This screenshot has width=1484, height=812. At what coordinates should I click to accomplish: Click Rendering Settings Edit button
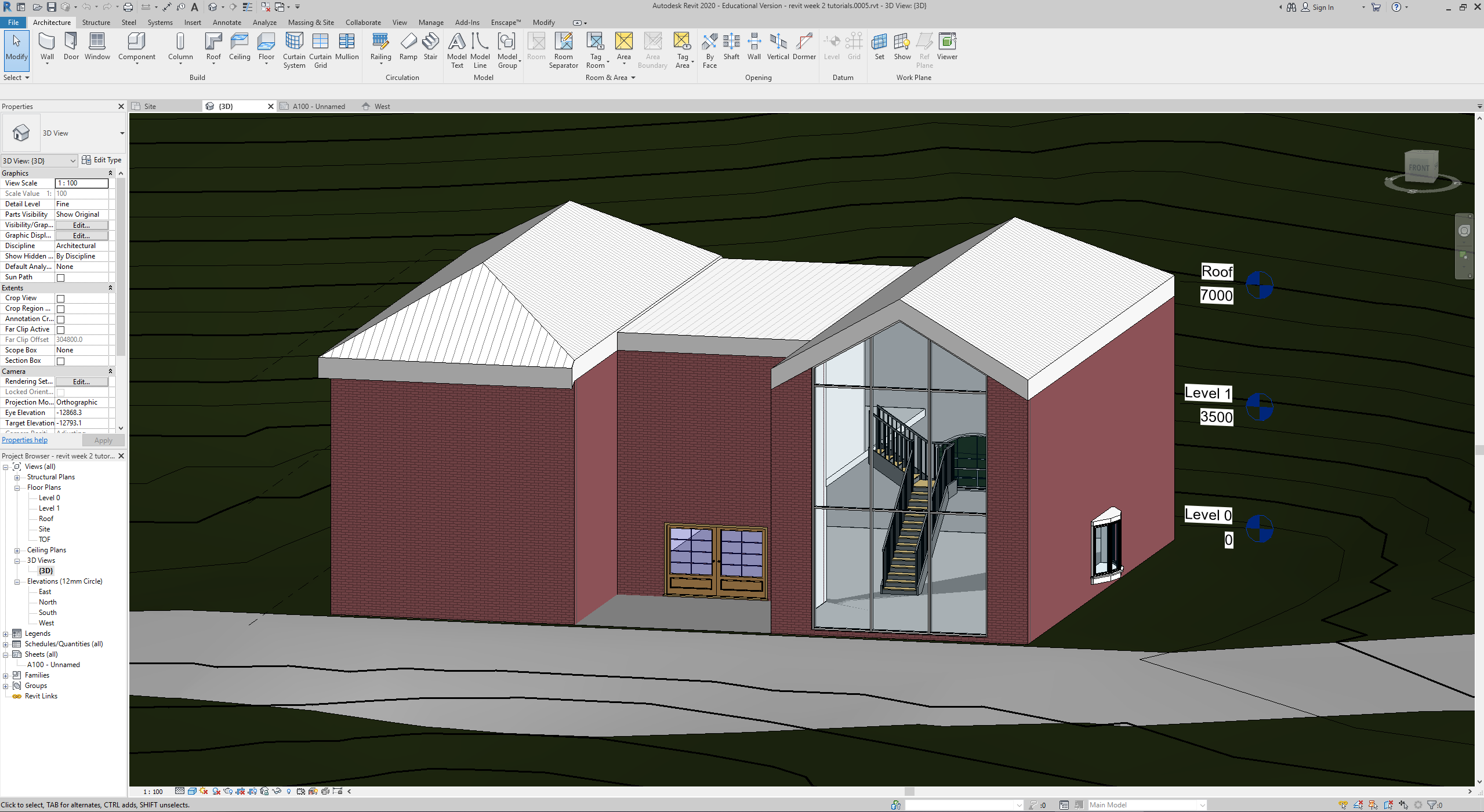[x=81, y=381]
